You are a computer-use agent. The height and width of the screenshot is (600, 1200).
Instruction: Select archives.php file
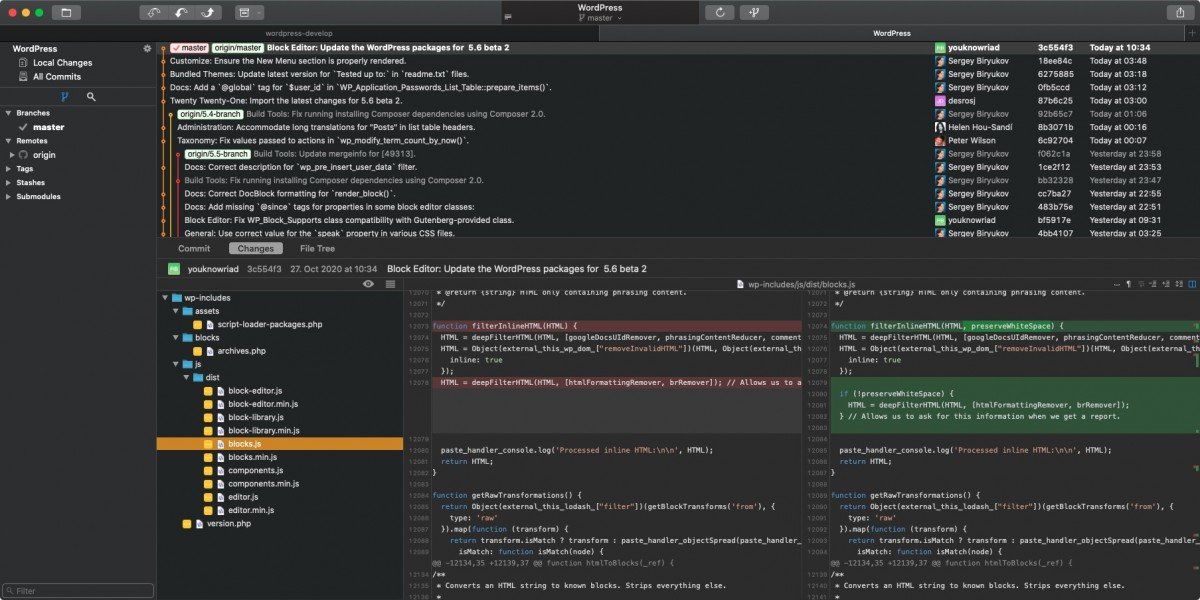[x=242, y=351]
